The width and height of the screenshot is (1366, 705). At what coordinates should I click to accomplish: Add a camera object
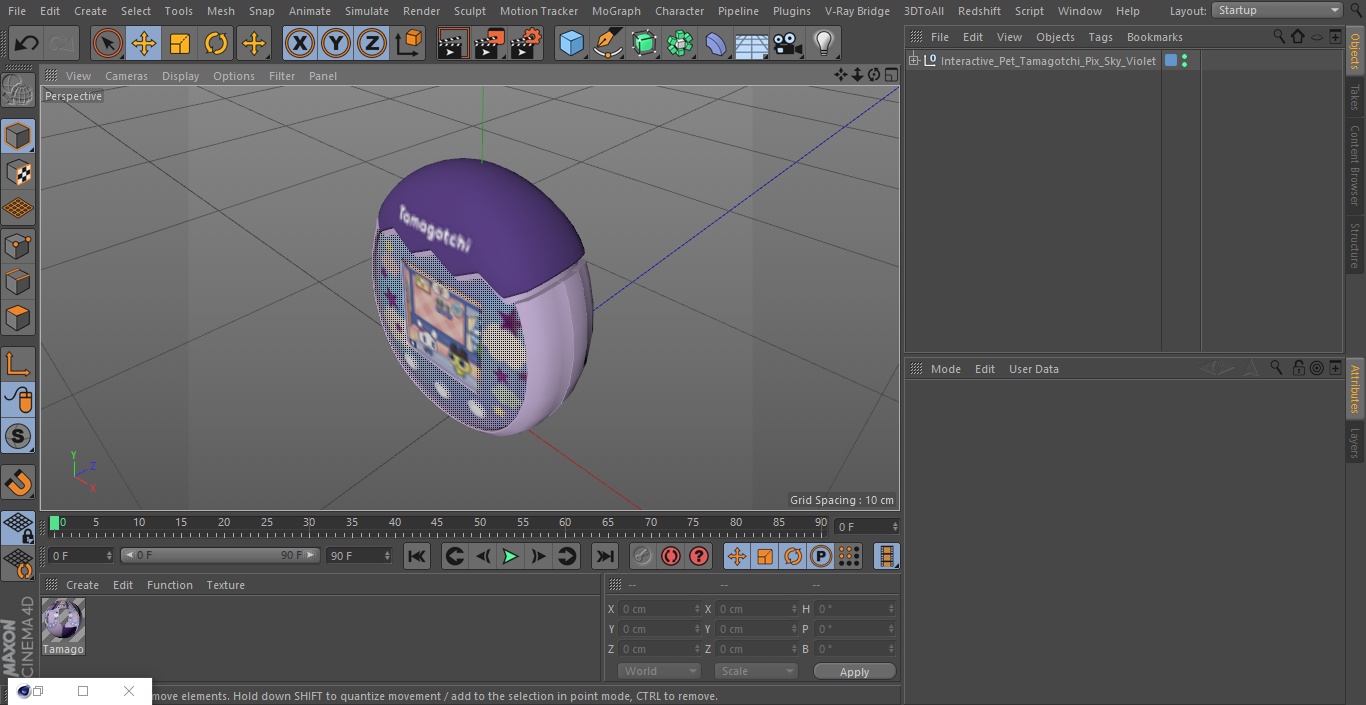(788, 43)
